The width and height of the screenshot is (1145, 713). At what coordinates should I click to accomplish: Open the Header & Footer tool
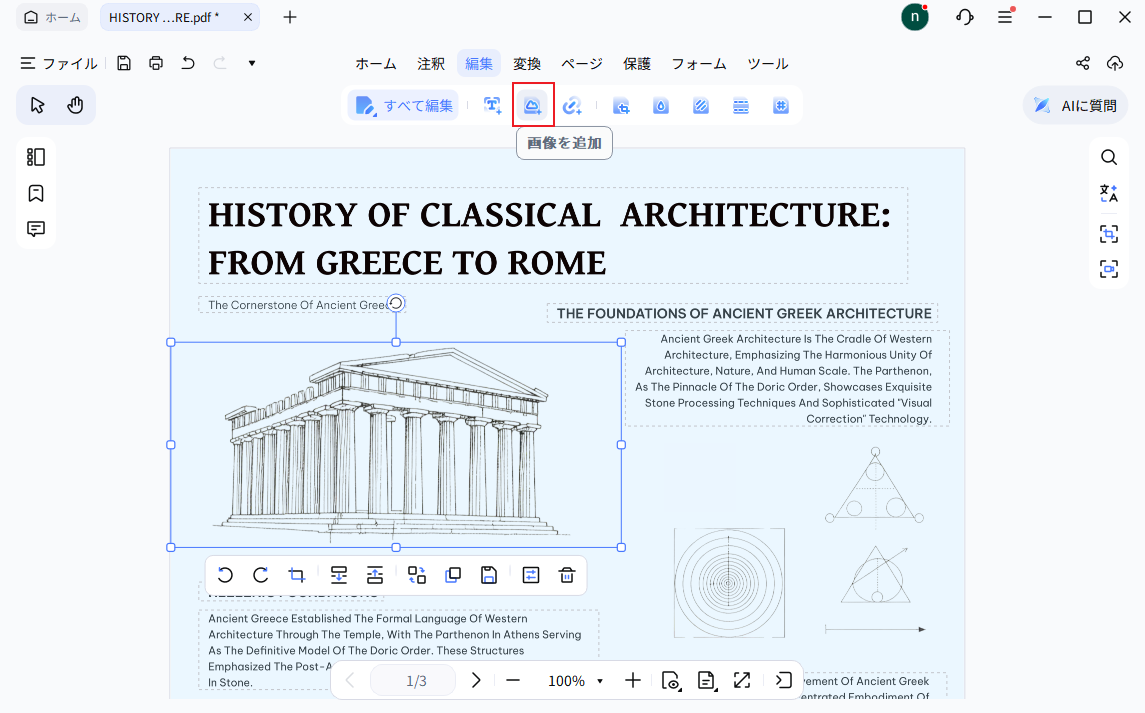(740, 106)
